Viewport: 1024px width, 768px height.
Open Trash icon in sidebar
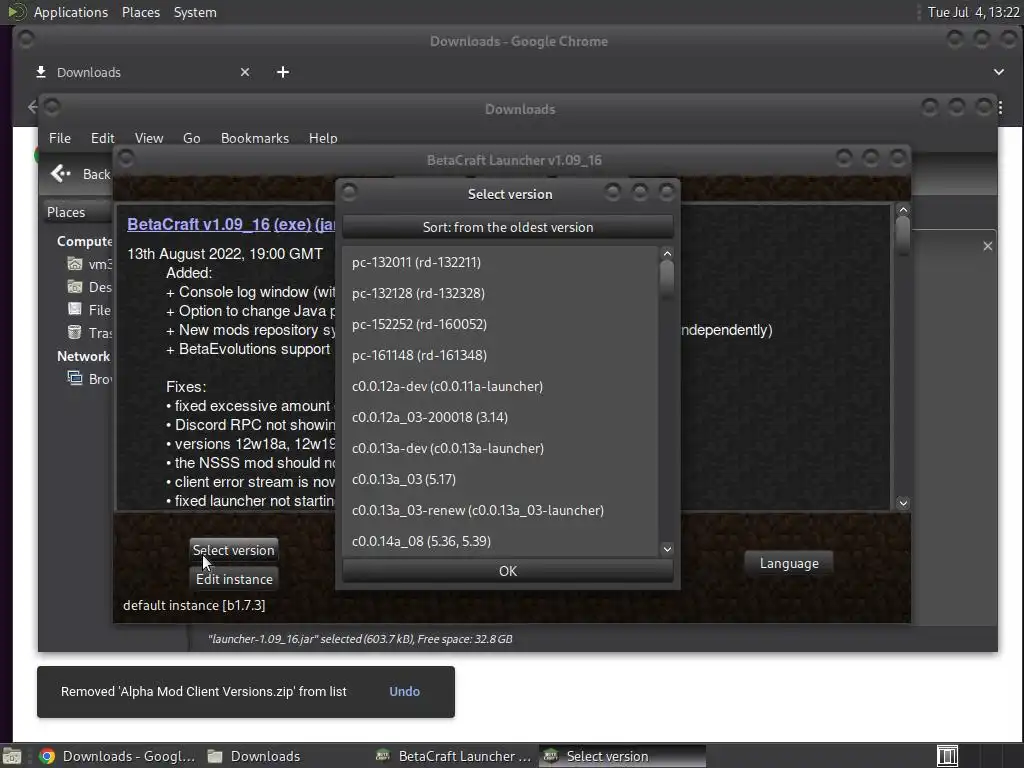point(75,332)
